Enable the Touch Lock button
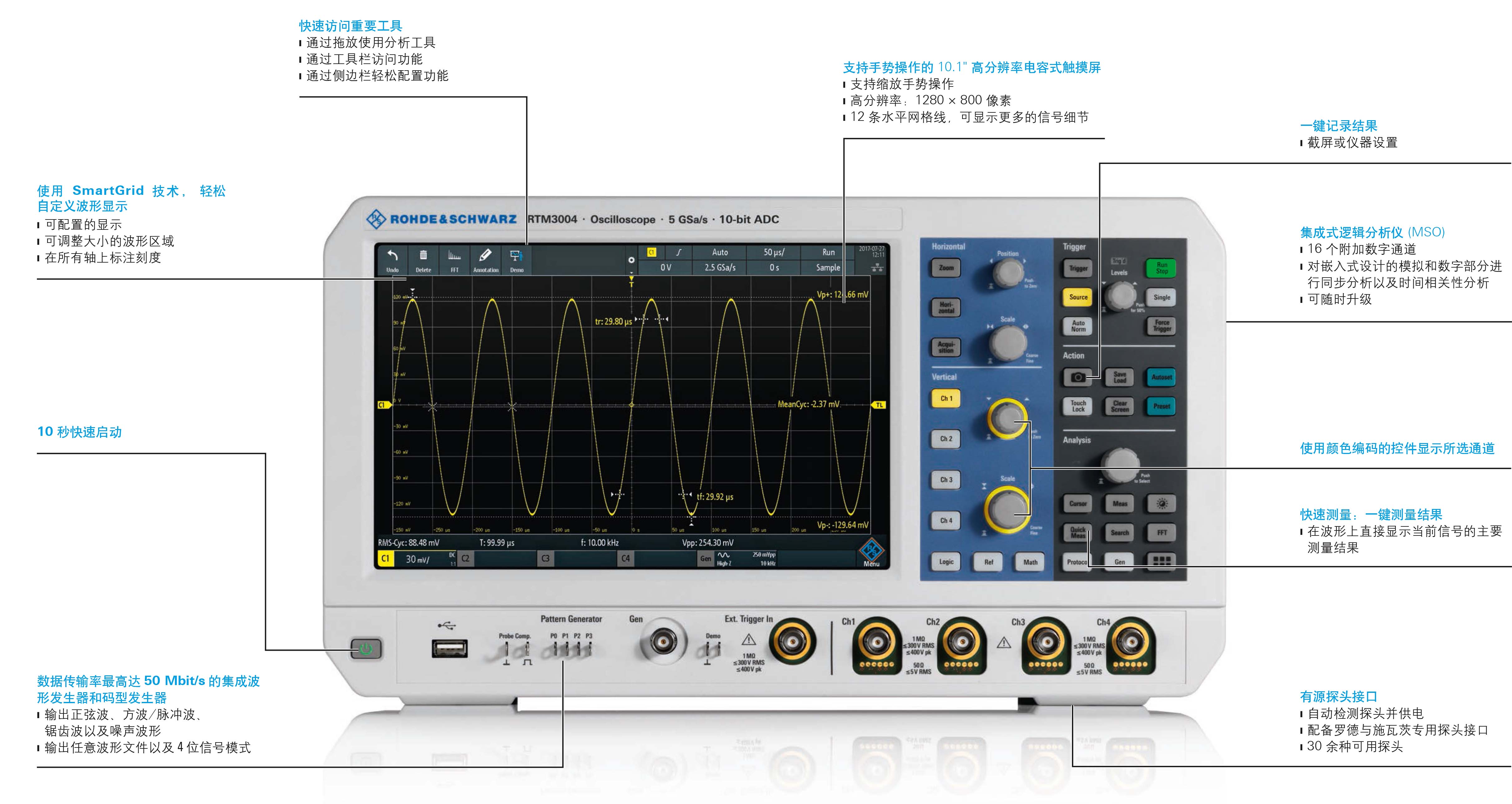This screenshot has height=804, width=1512. (1078, 406)
